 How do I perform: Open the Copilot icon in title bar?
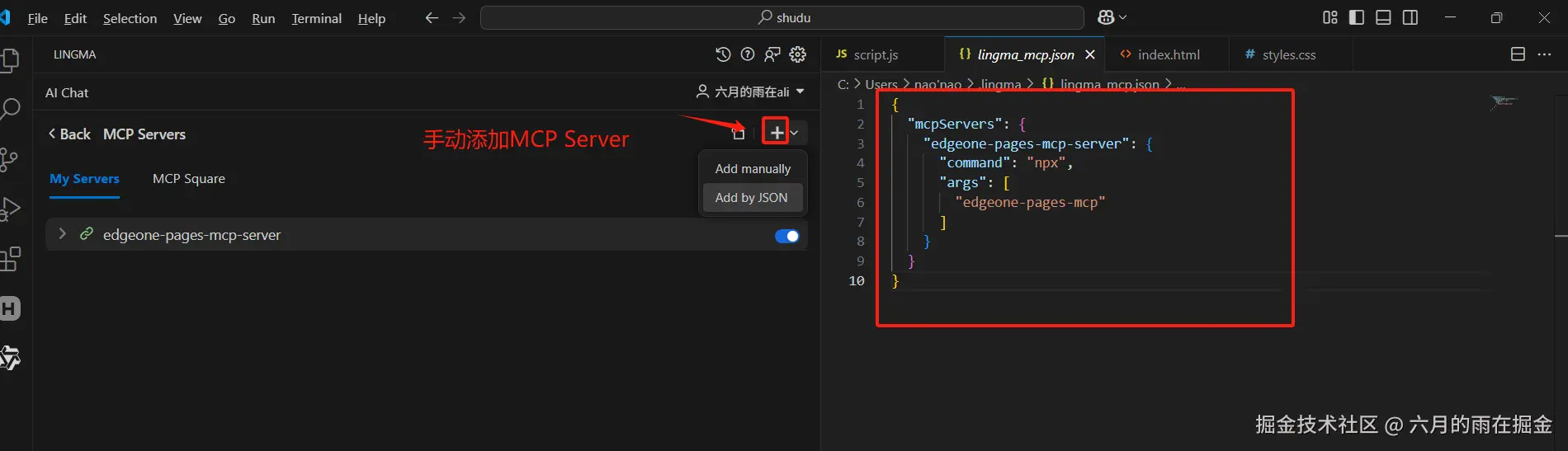click(x=1106, y=17)
